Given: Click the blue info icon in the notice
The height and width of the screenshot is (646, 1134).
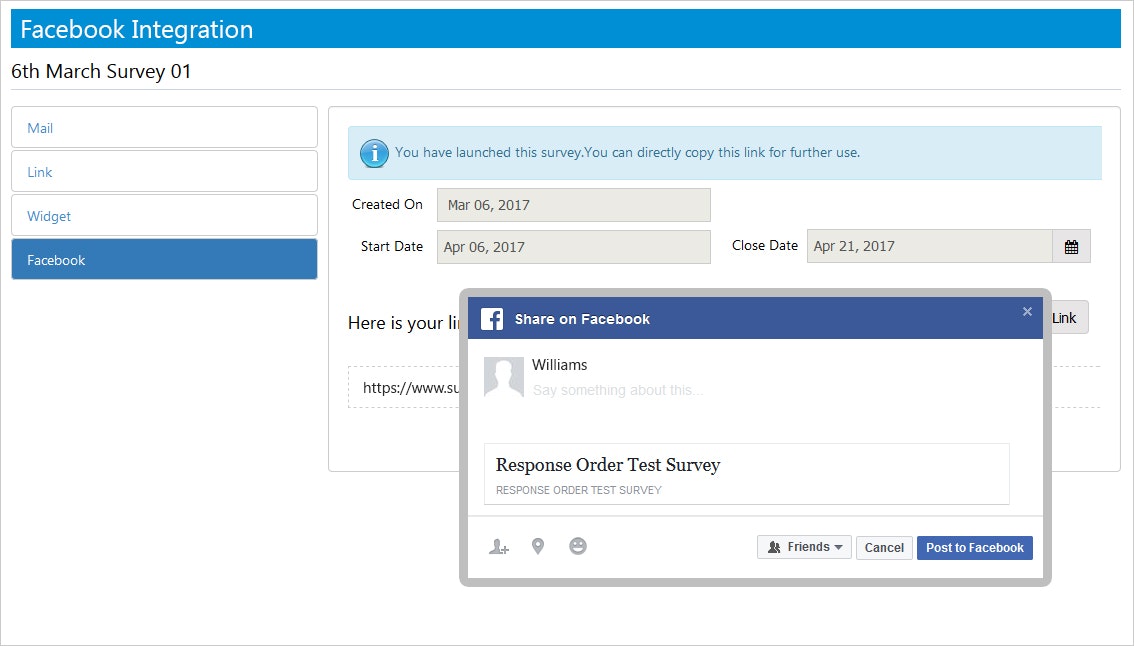Looking at the screenshot, I should (x=374, y=153).
